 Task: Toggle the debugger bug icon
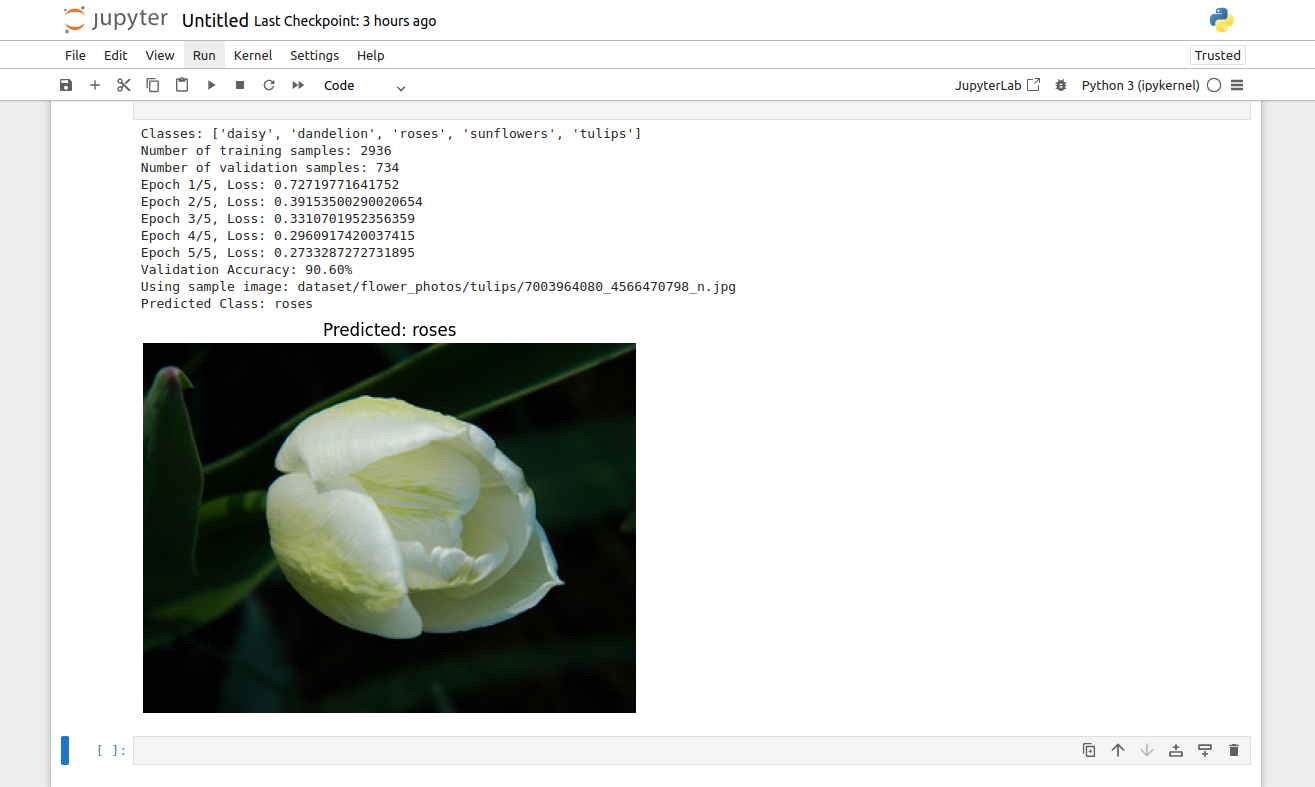(x=1061, y=86)
